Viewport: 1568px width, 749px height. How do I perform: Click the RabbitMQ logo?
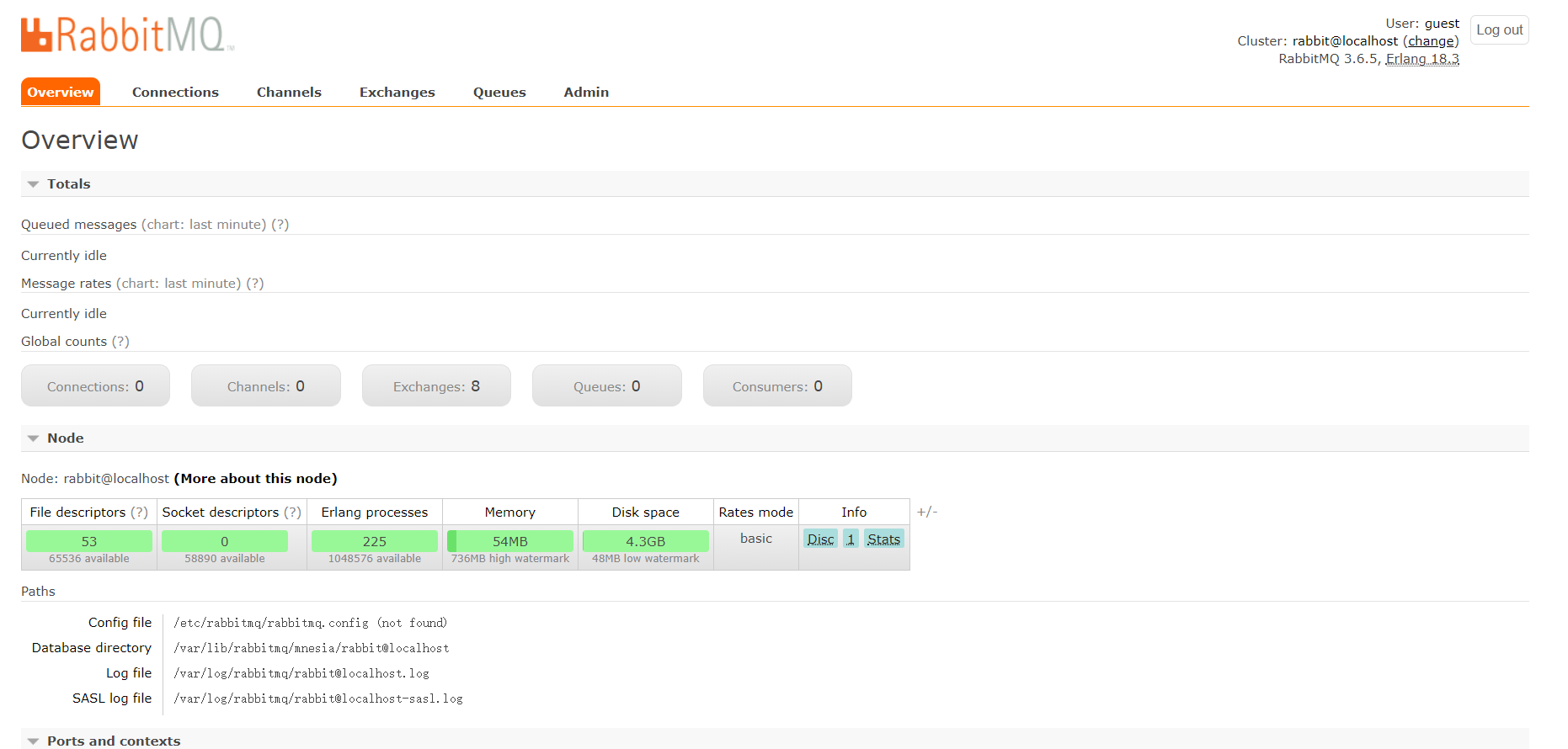[x=127, y=35]
